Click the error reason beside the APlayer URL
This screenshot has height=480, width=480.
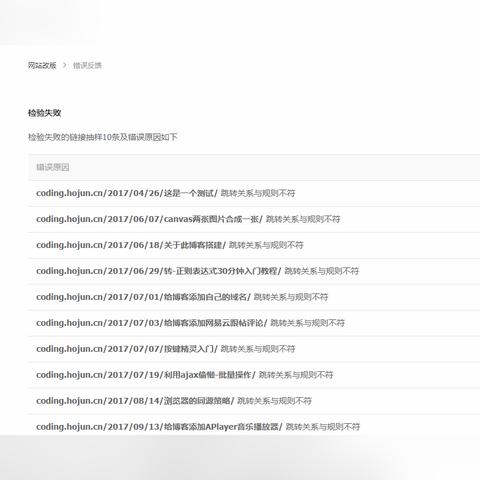point(323,427)
